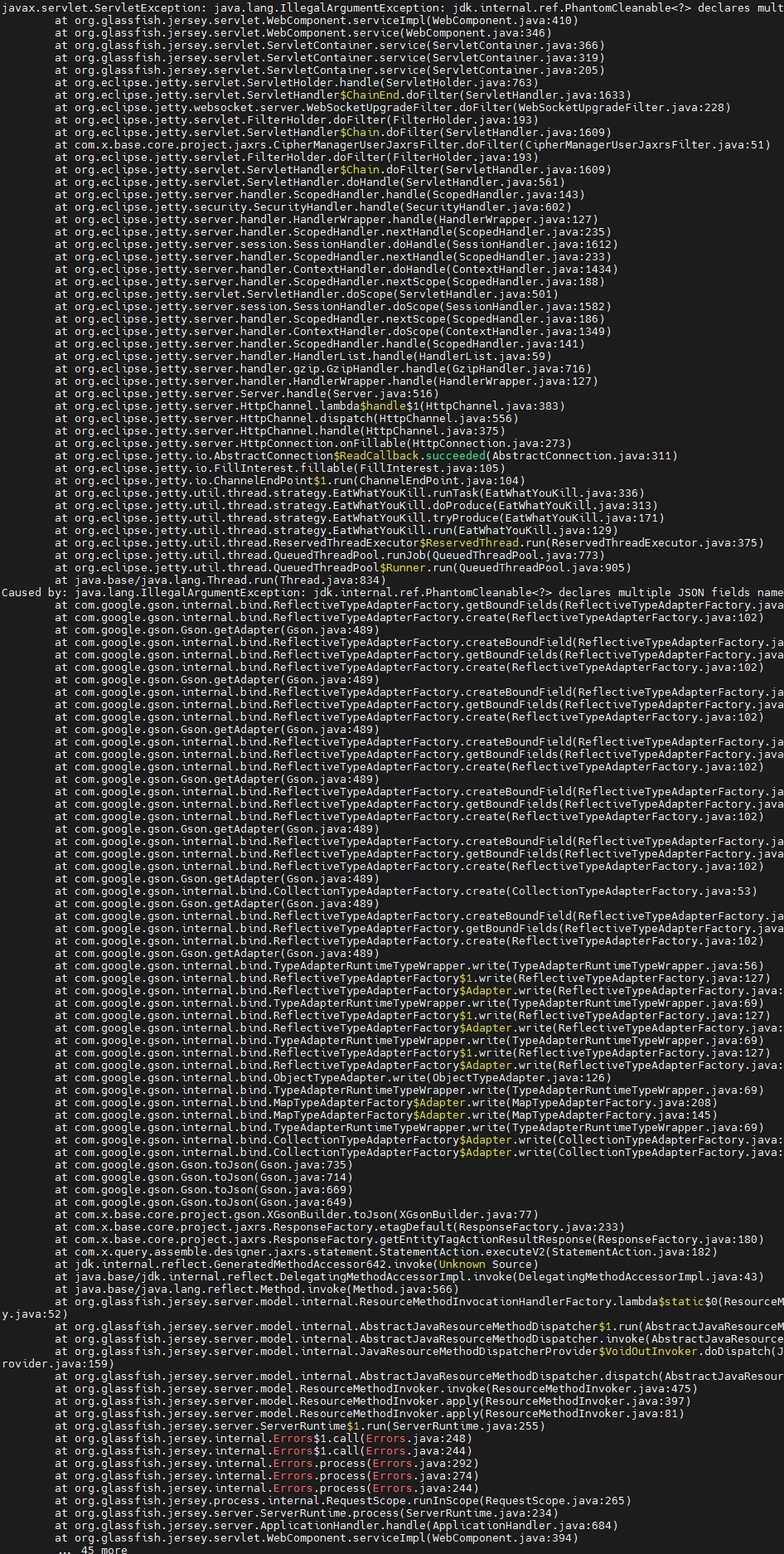Select the ResponseFactory.etagDefault line
784x1554 pixels.
click(x=340, y=1226)
